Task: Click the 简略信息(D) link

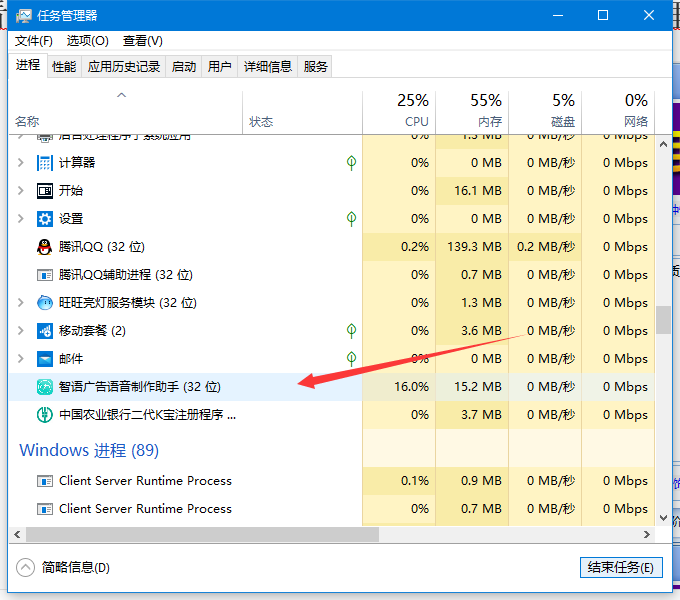Action: (x=76, y=567)
